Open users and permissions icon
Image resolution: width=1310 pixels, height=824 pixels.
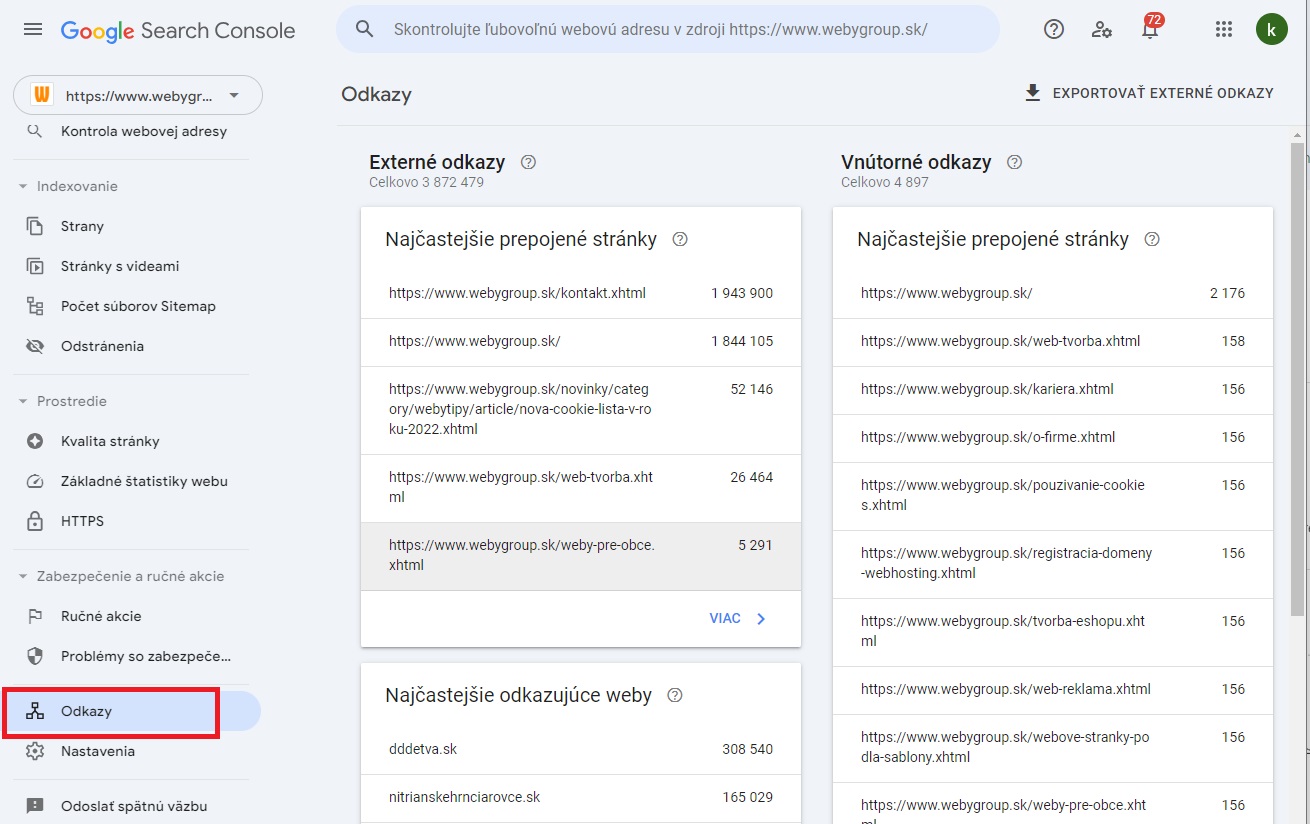pyautogui.click(x=1102, y=29)
